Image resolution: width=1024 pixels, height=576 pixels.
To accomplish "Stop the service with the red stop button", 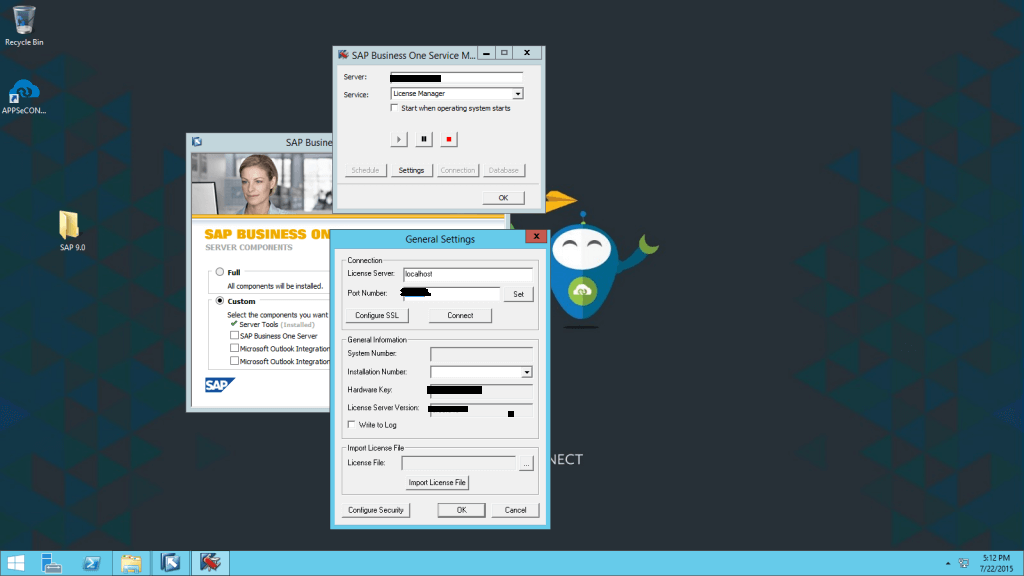I will tap(449, 139).
